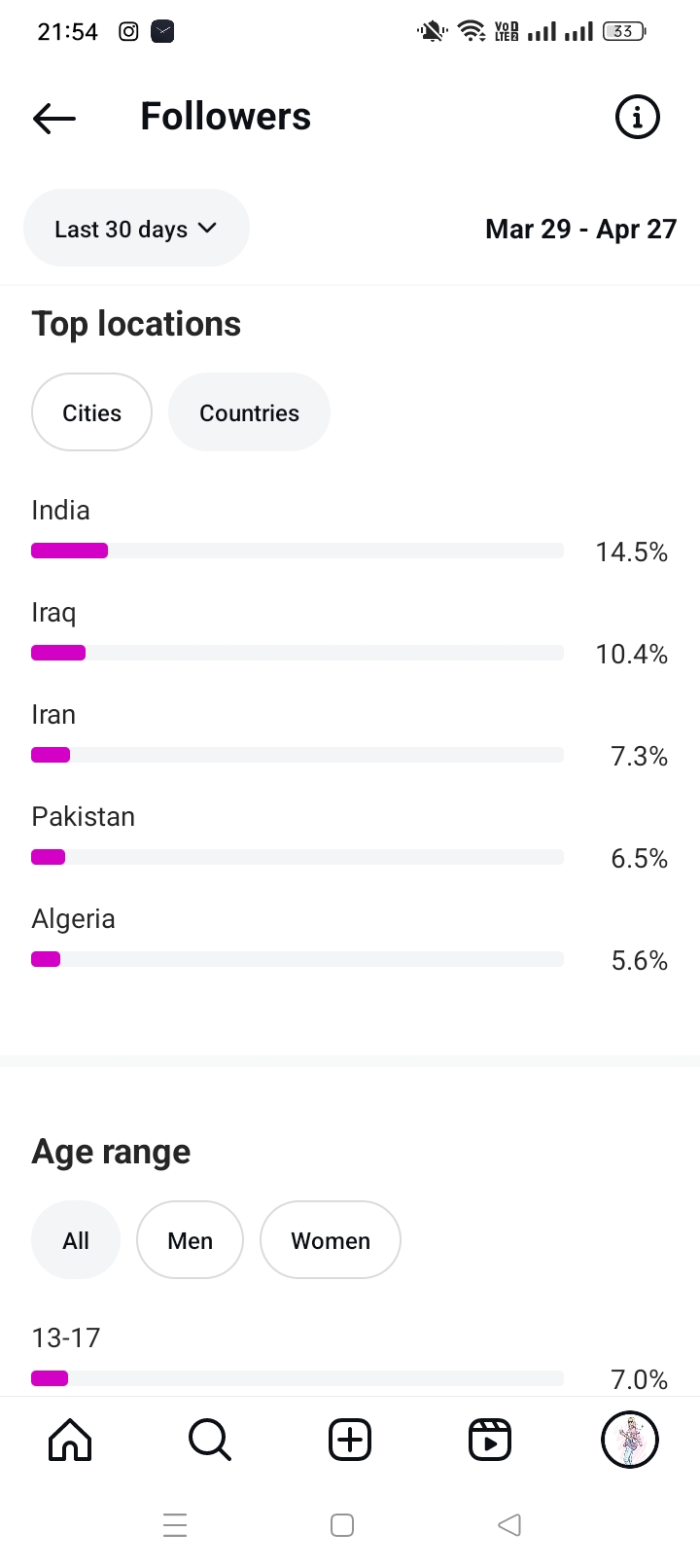This screenshot has height=1568, width=700.
Task: Tap the Pakistan 6.5% bar
Action: tap(297, 857)
